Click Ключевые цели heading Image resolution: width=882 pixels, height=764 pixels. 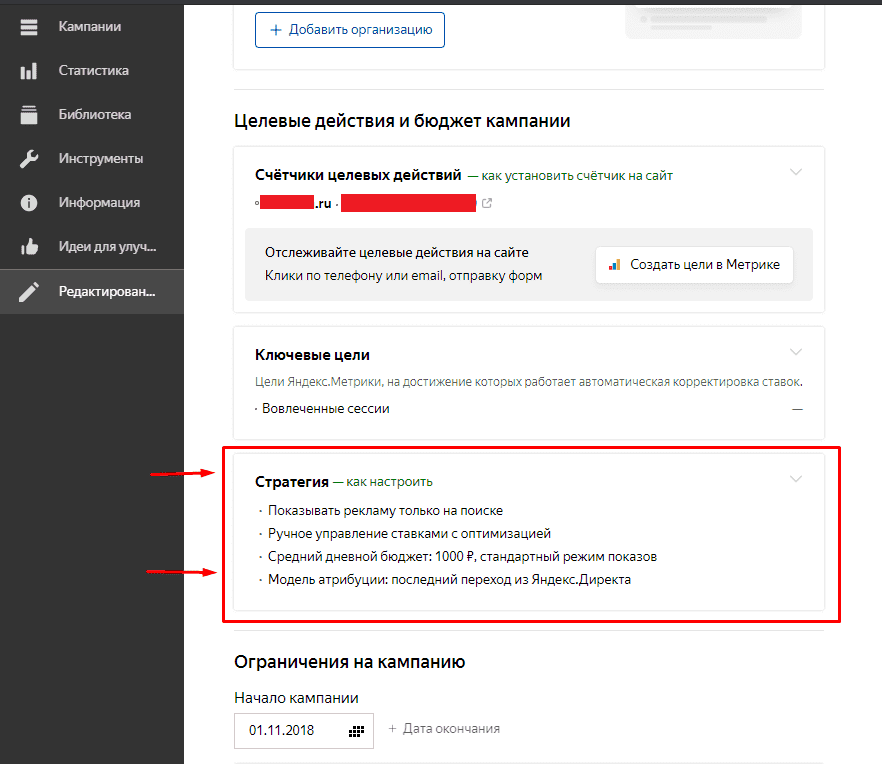click(312, 355)
